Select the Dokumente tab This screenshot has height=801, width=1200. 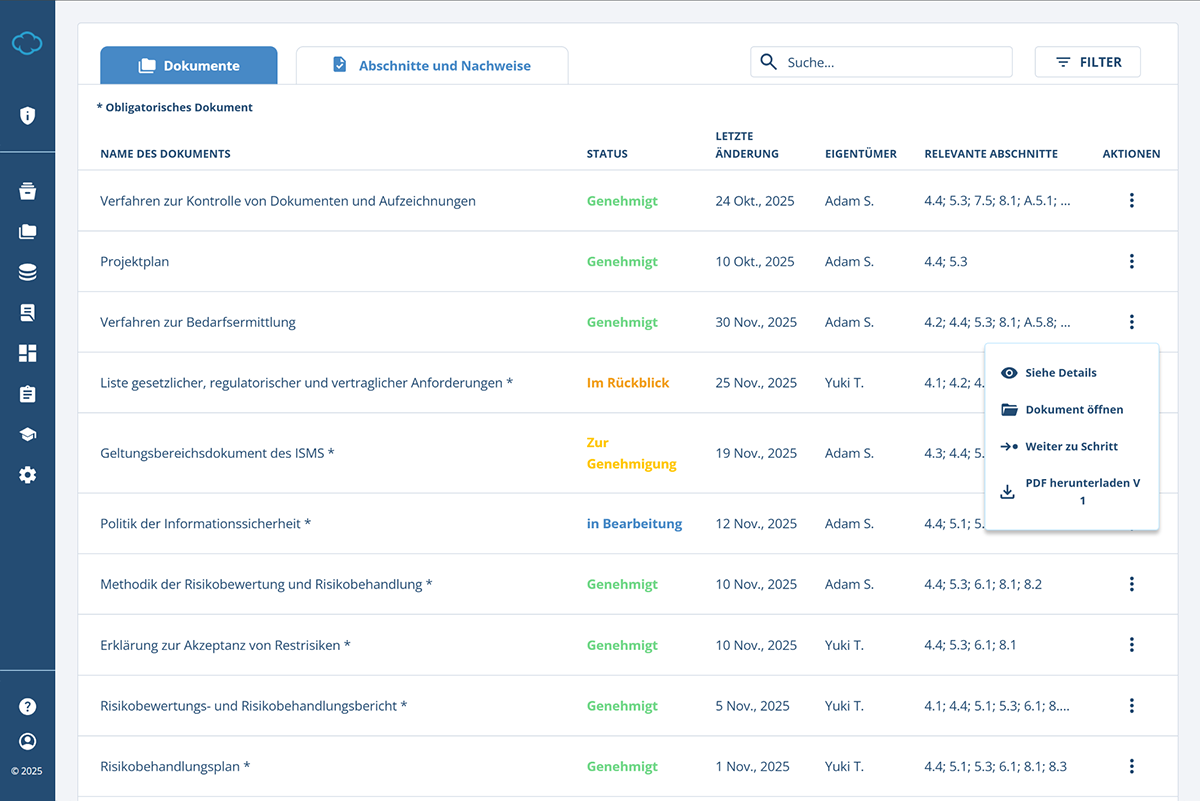[189, 66]
